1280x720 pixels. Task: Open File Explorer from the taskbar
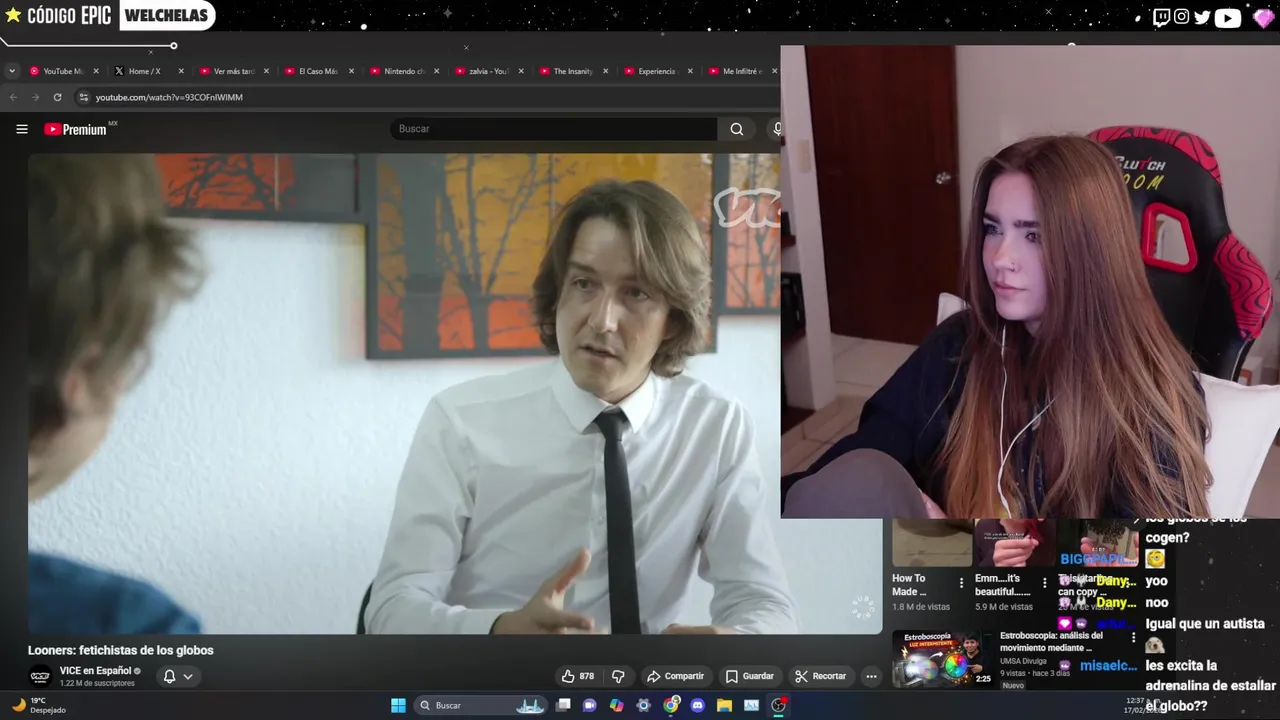coord(724,705)
